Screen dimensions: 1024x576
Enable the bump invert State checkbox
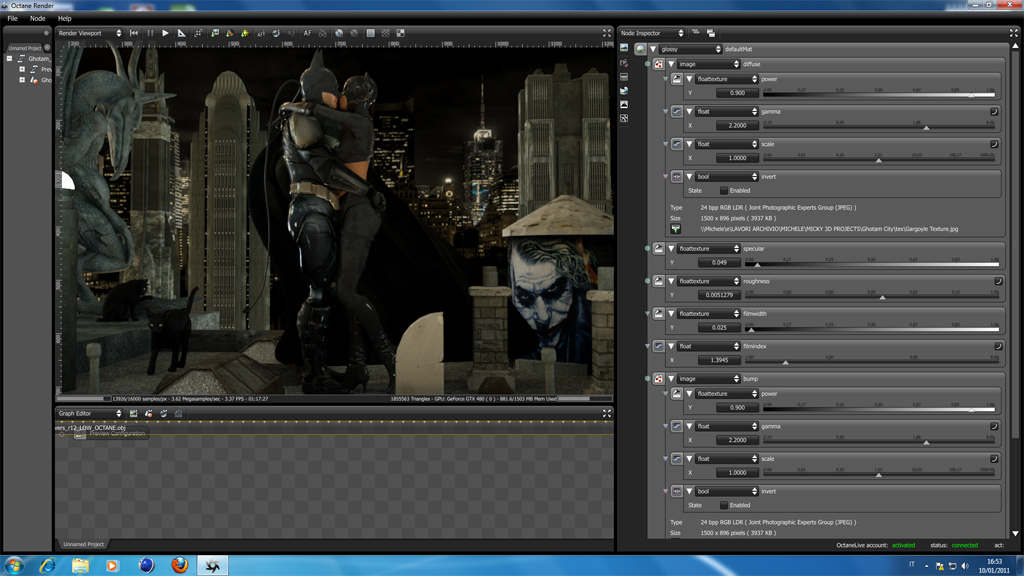pos(724,505)
